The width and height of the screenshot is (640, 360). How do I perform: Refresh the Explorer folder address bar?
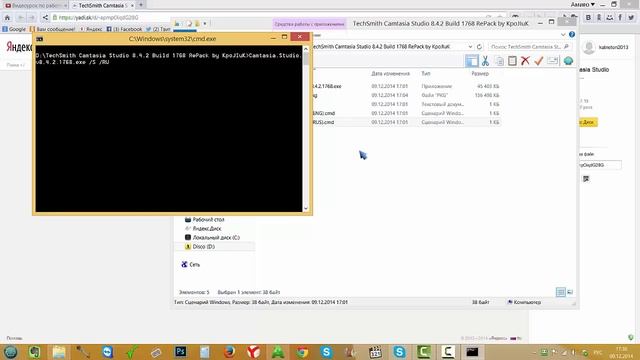479,47
